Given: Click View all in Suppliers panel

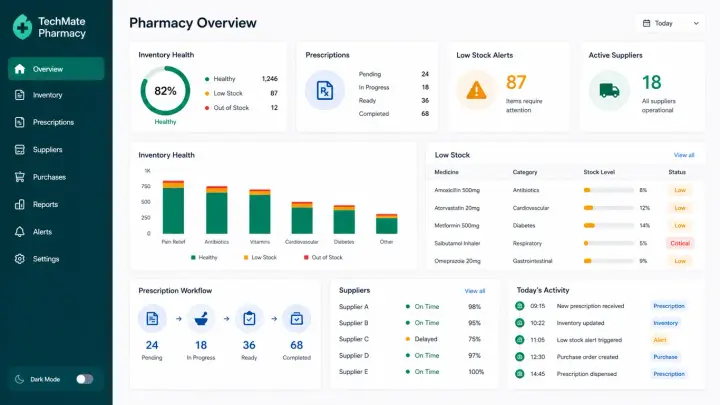Looking at the screenshot, I should point(474,291).
